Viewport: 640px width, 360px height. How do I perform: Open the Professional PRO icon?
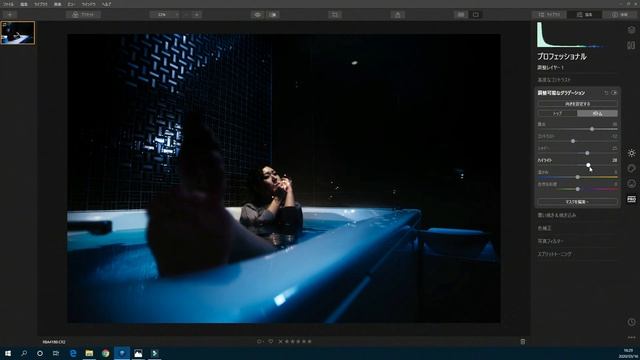pyautogui.click(x=631, y=199)
